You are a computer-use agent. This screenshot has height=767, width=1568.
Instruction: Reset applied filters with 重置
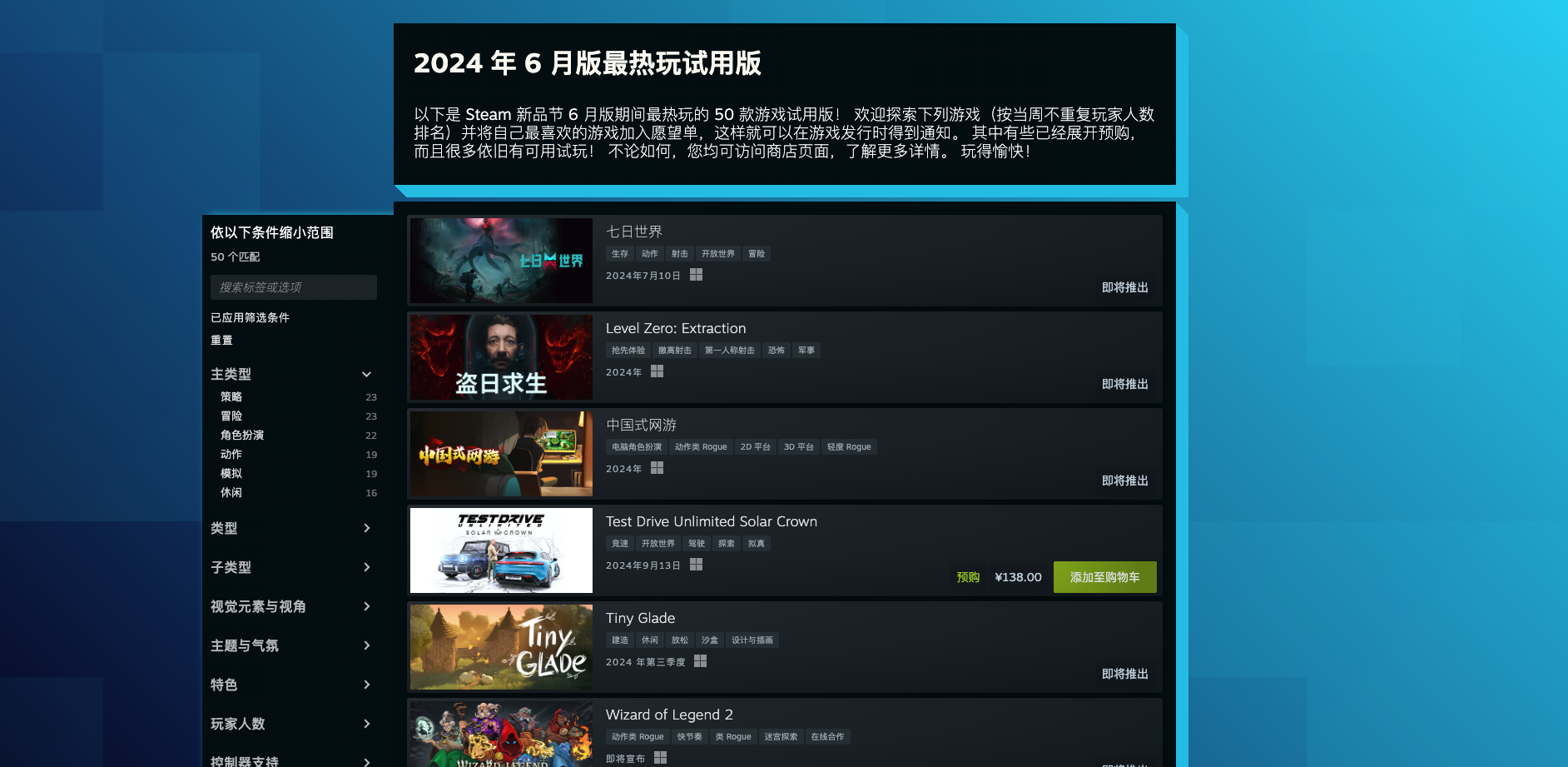221,341
